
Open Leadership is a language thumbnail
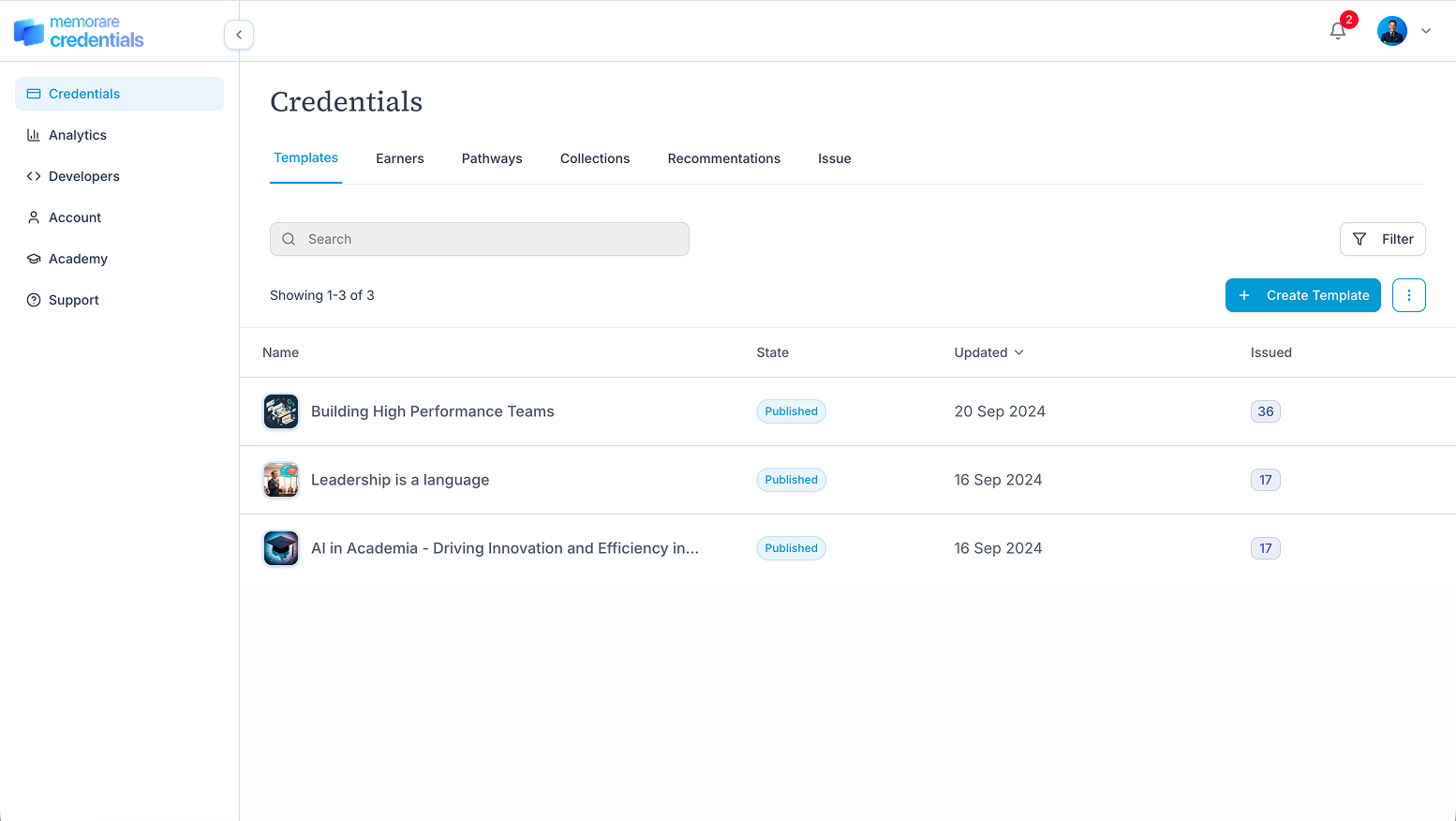pos(281,480)
